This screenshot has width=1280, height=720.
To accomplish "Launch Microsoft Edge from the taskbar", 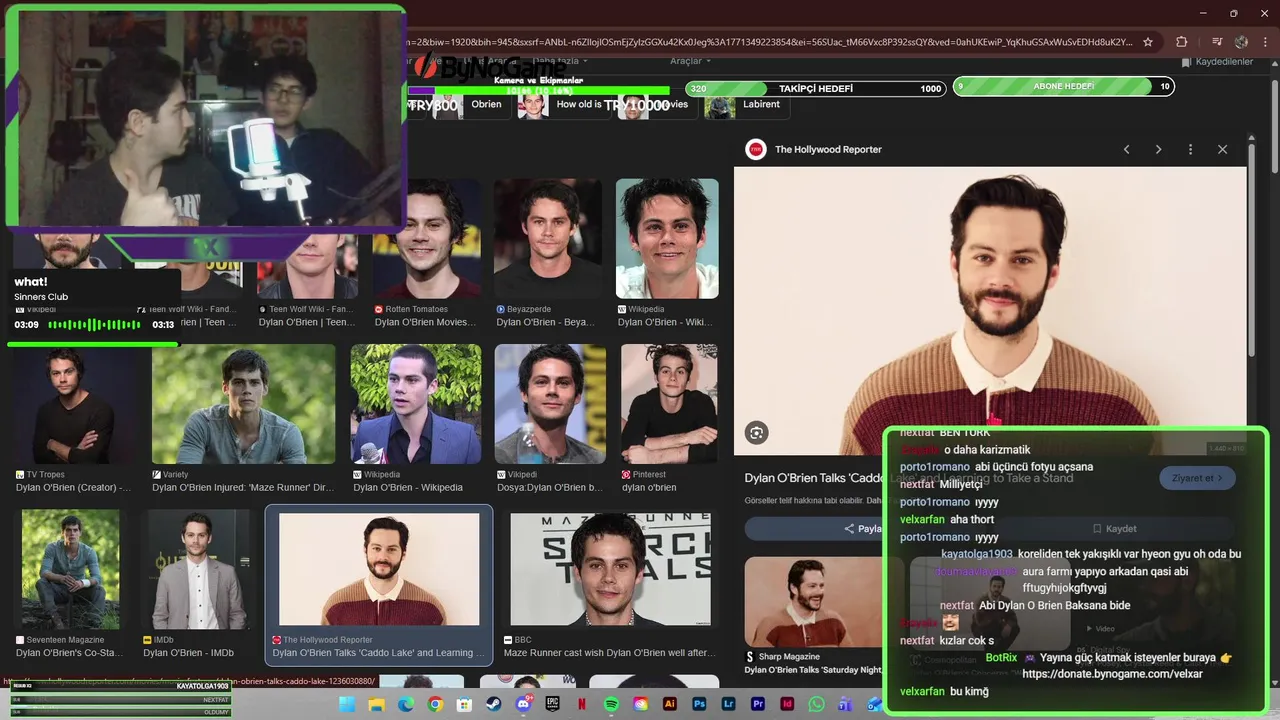I will [x=406, y=704].
